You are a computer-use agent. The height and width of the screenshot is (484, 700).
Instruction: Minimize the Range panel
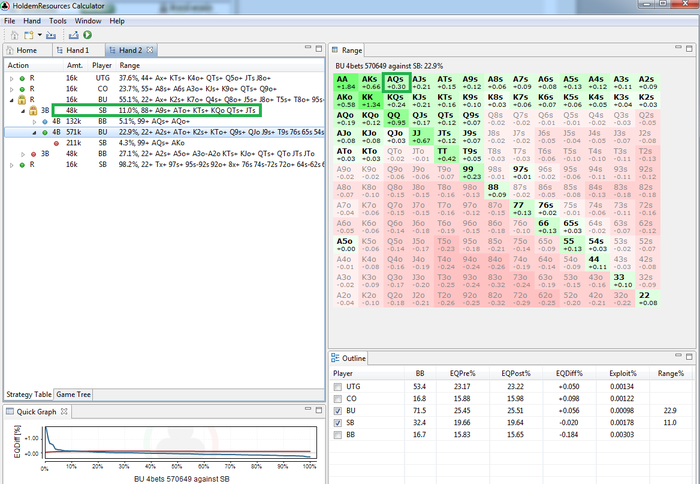click(x=679, y=47)
